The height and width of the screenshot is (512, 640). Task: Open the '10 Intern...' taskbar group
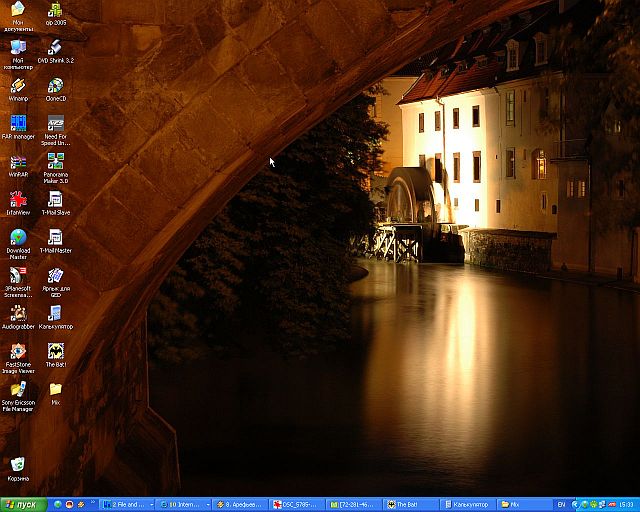183,505
